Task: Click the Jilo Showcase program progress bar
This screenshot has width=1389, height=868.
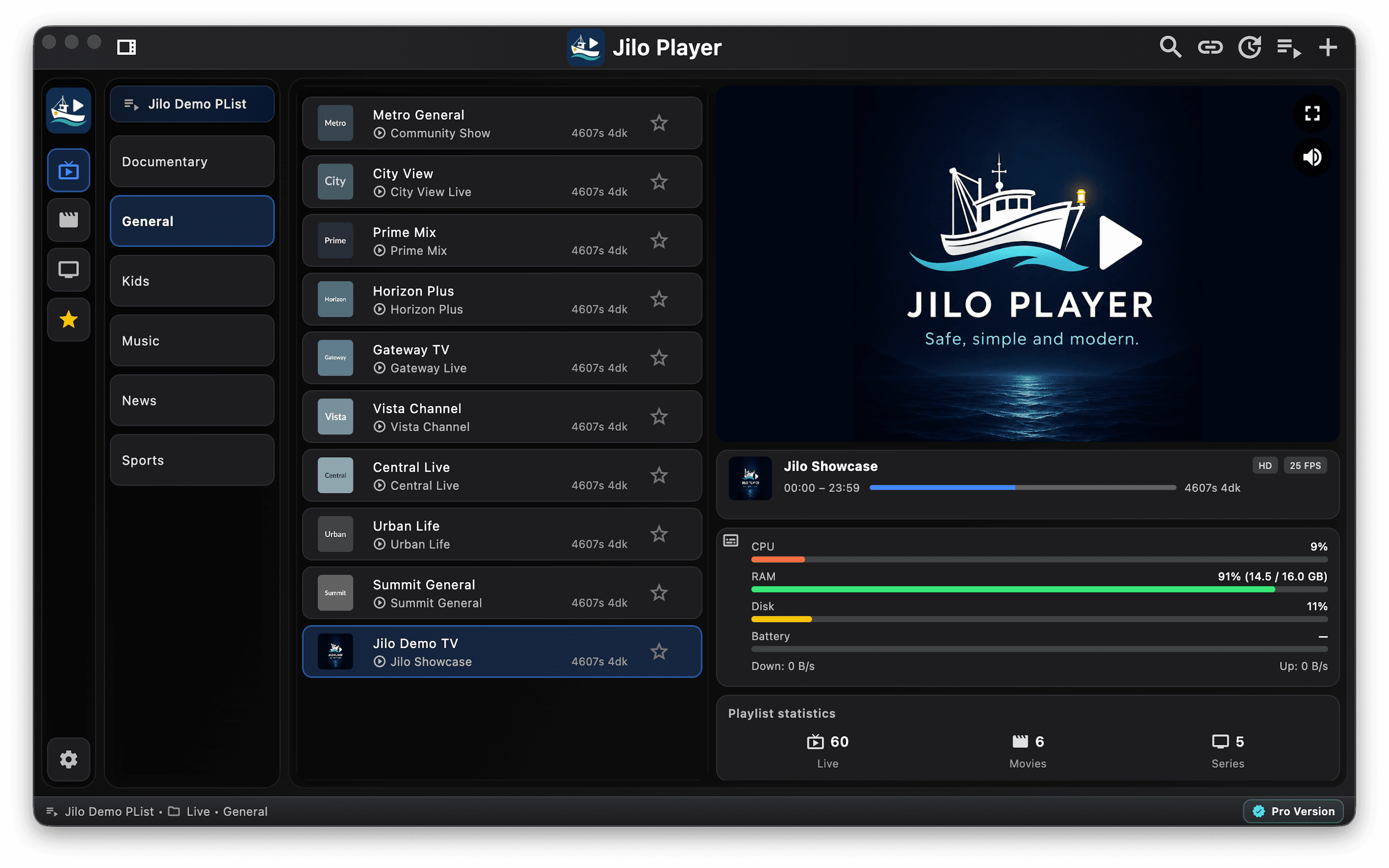Action: click(1022, 488)
